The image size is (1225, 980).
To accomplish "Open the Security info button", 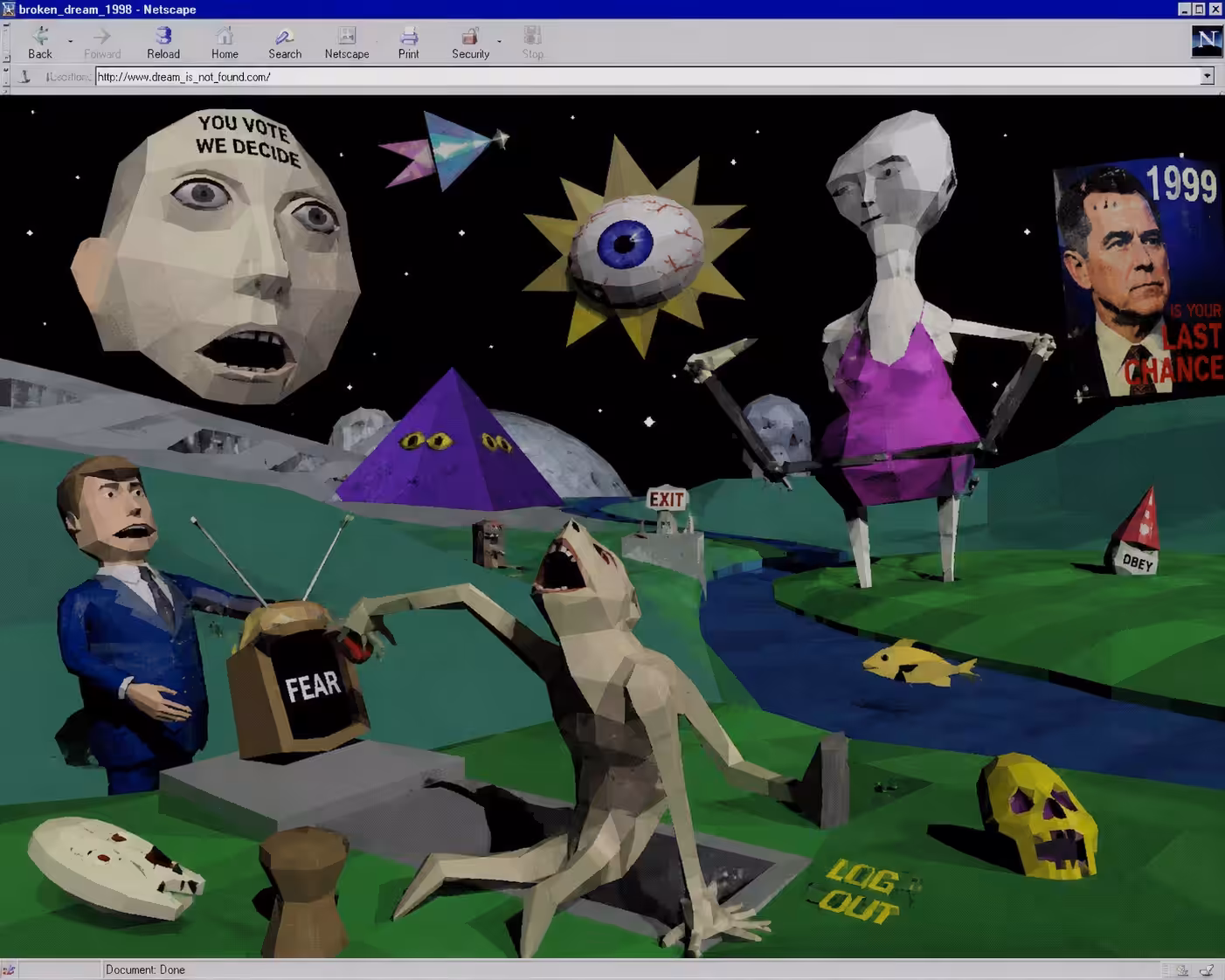I will (470, 42).
